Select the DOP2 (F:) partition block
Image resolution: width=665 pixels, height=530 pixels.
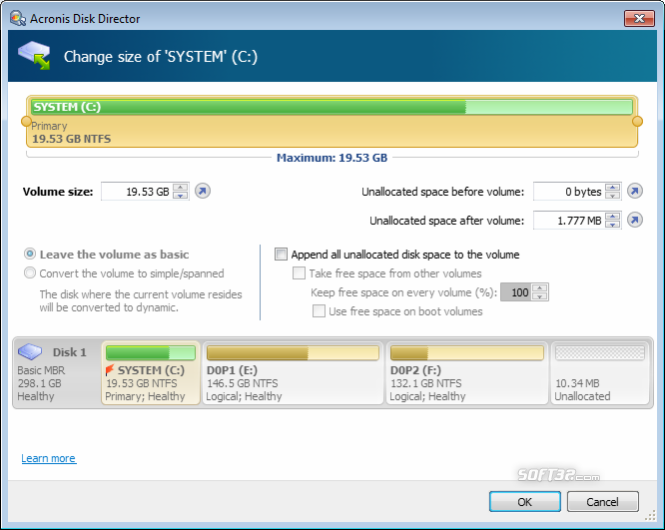tap(467, 373)
